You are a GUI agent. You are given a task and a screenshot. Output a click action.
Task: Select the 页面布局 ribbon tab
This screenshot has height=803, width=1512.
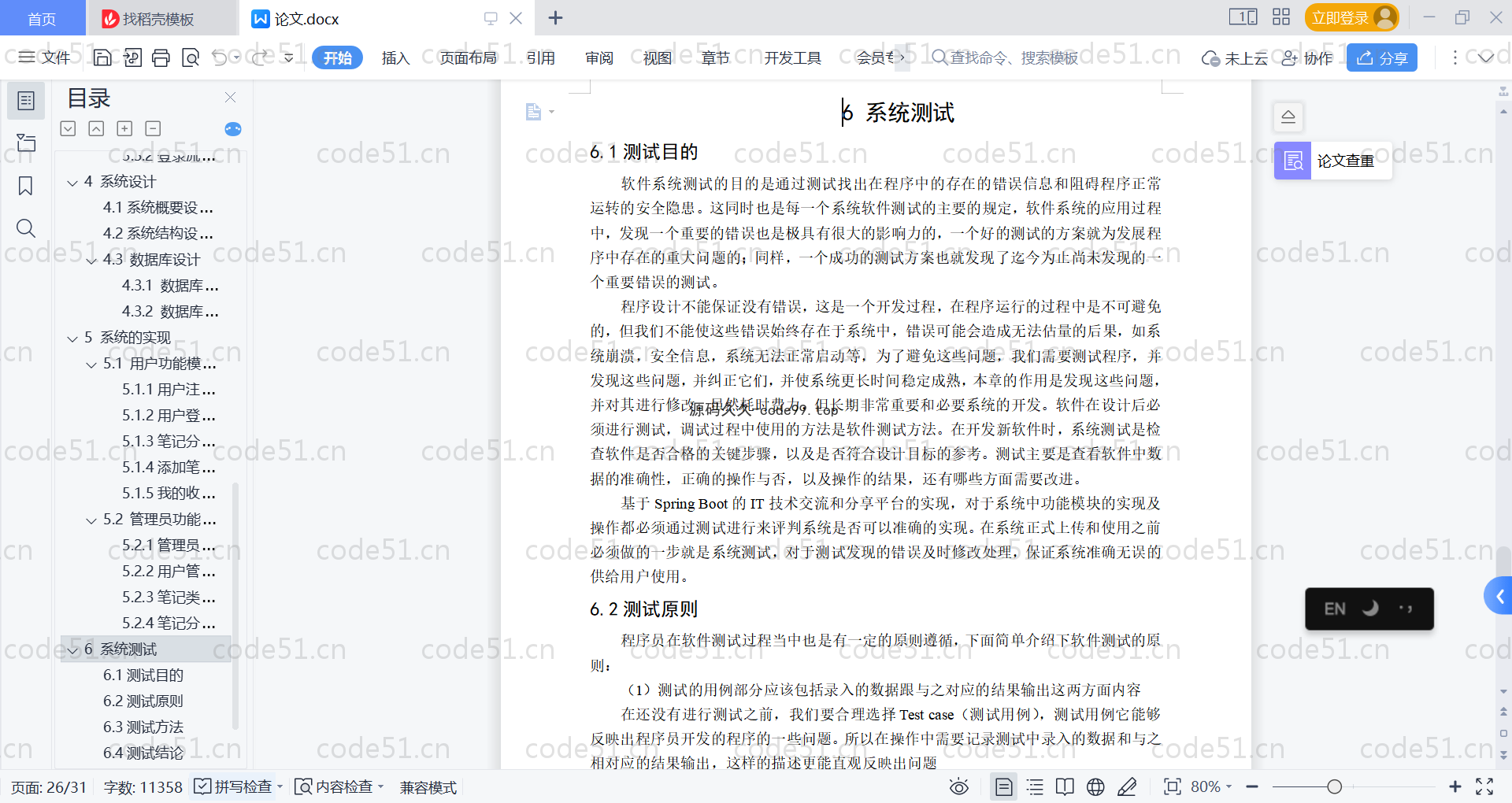click(x=468, y=57)
